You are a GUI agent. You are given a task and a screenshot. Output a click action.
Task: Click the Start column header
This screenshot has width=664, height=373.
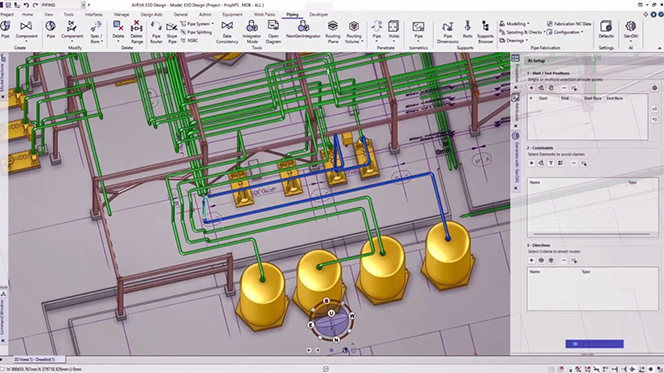point(543,98)
